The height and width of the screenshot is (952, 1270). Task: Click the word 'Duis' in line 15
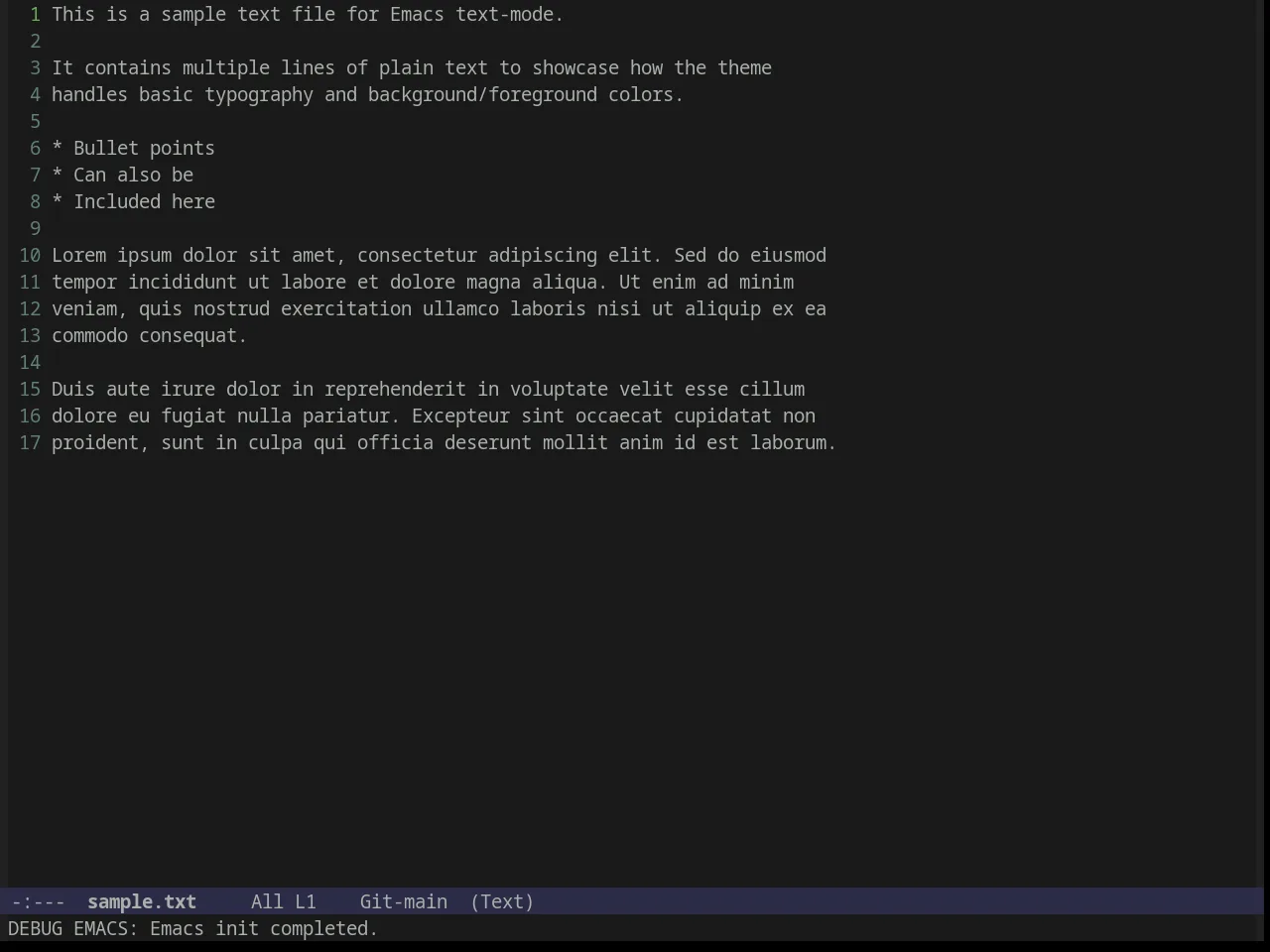[73, 389]
